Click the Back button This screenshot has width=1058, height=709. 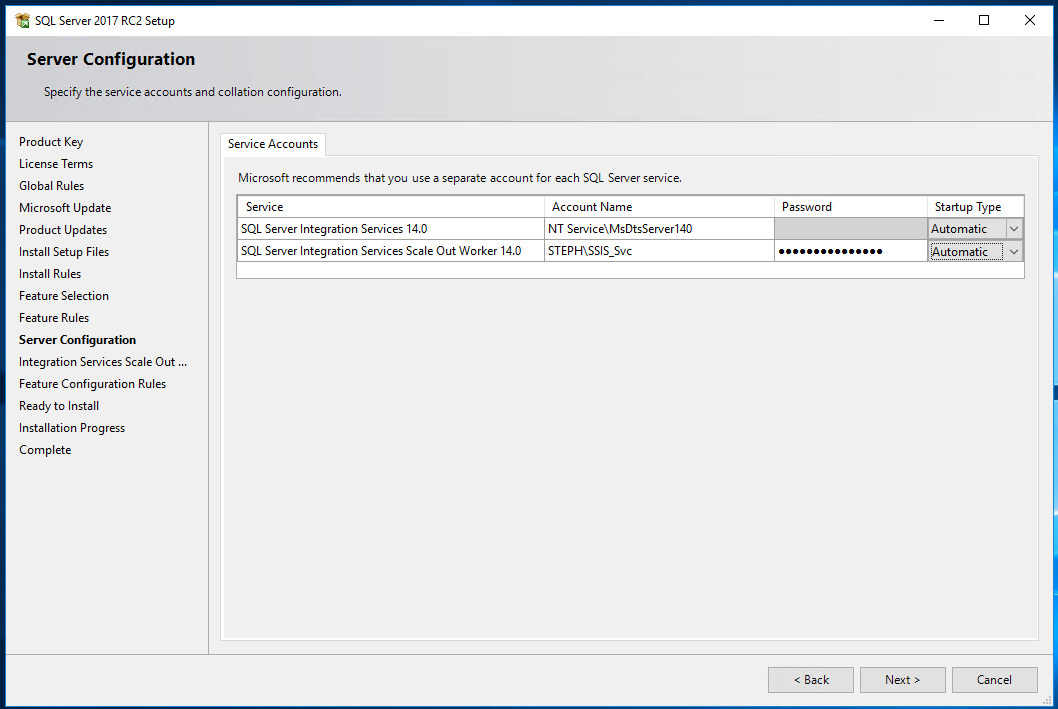810,679
